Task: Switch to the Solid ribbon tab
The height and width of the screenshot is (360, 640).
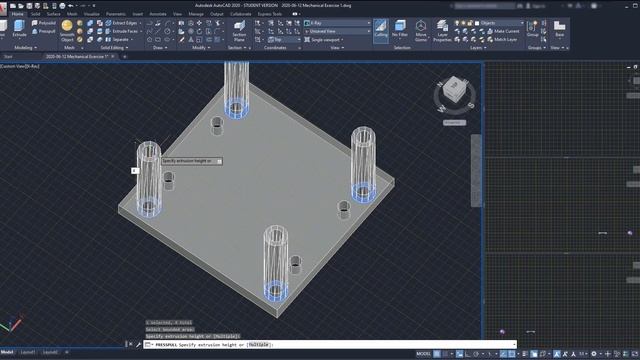Action: point(36,14)
